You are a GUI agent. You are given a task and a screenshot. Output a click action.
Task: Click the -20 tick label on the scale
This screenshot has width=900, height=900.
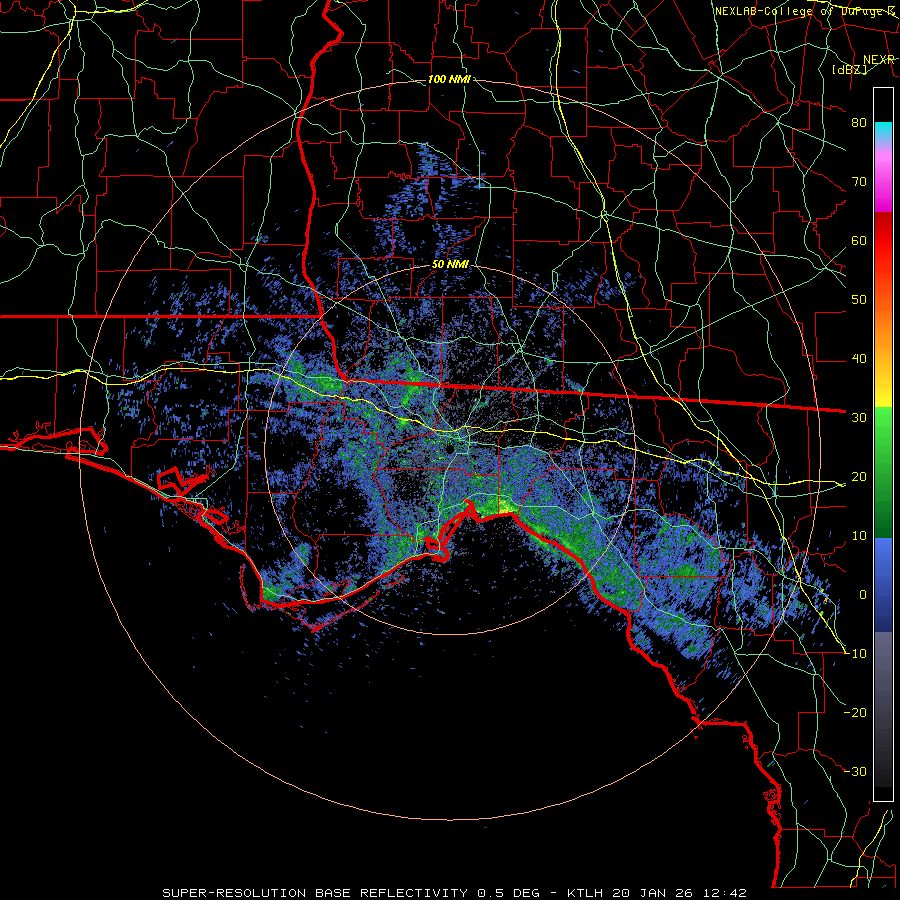tap(856, 712)
